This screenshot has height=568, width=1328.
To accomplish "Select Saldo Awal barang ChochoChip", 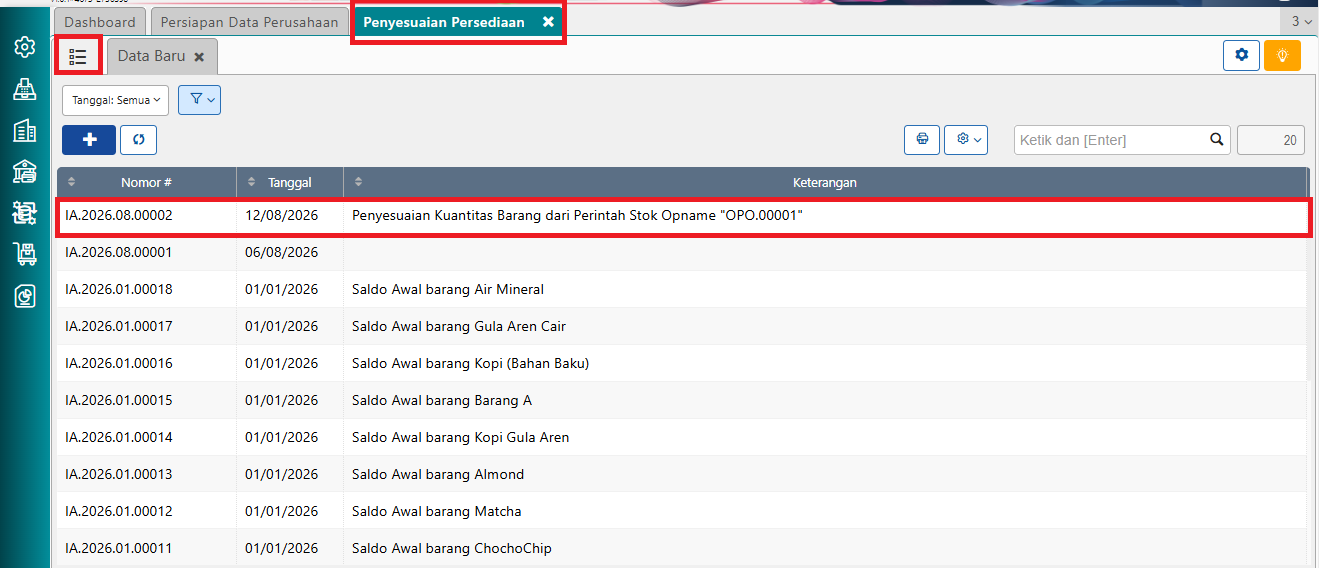I will pyautogui.click(x=452, y=548).
